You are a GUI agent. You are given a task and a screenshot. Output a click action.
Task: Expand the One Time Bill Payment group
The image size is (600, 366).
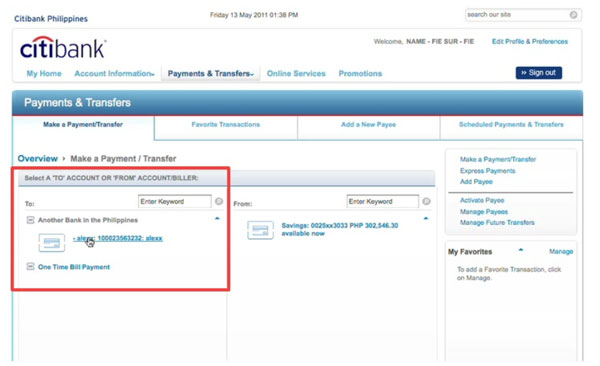point(30,266)
